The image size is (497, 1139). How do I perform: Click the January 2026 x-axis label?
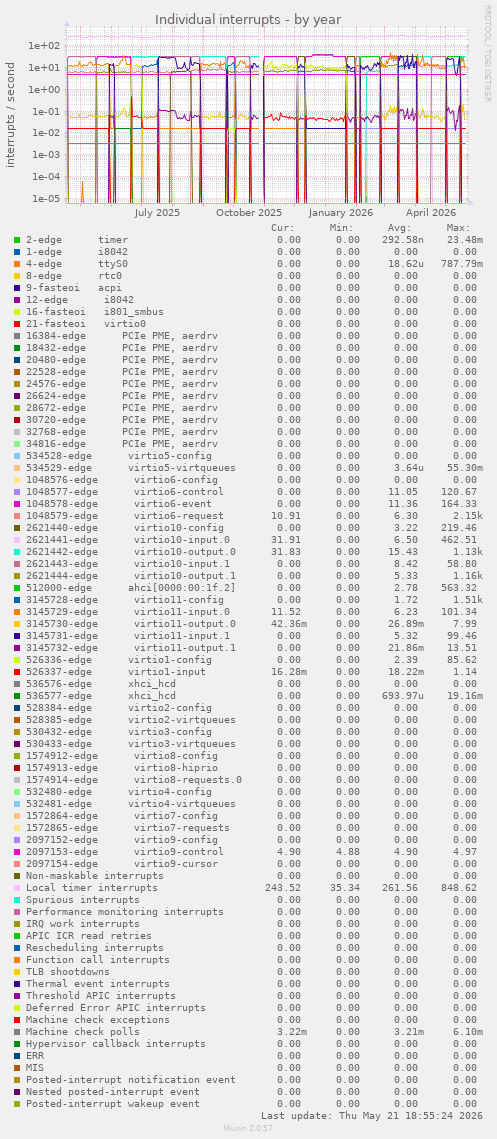(x=341, y=213)
